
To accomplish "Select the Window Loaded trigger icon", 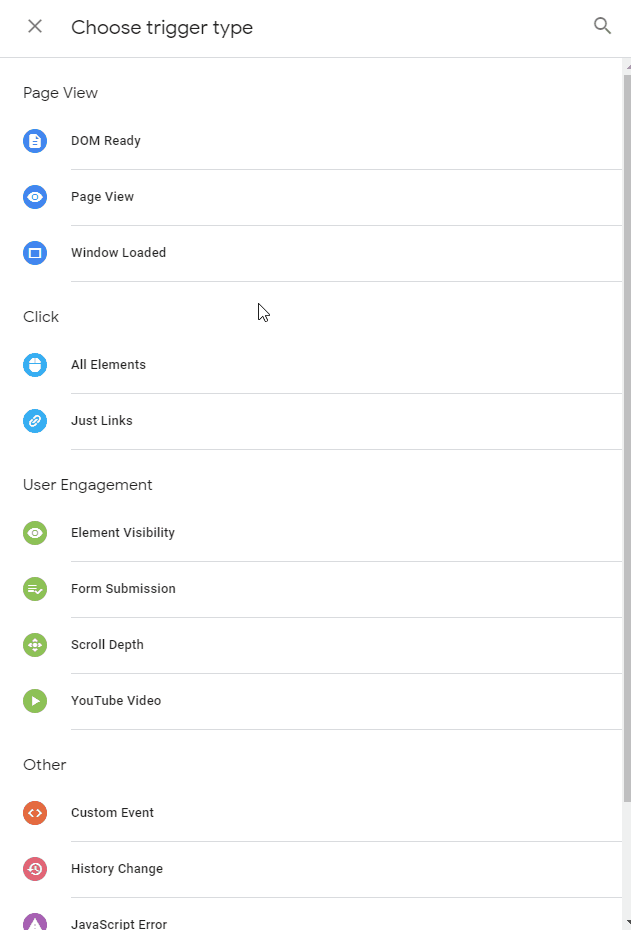I will point(35,253).
